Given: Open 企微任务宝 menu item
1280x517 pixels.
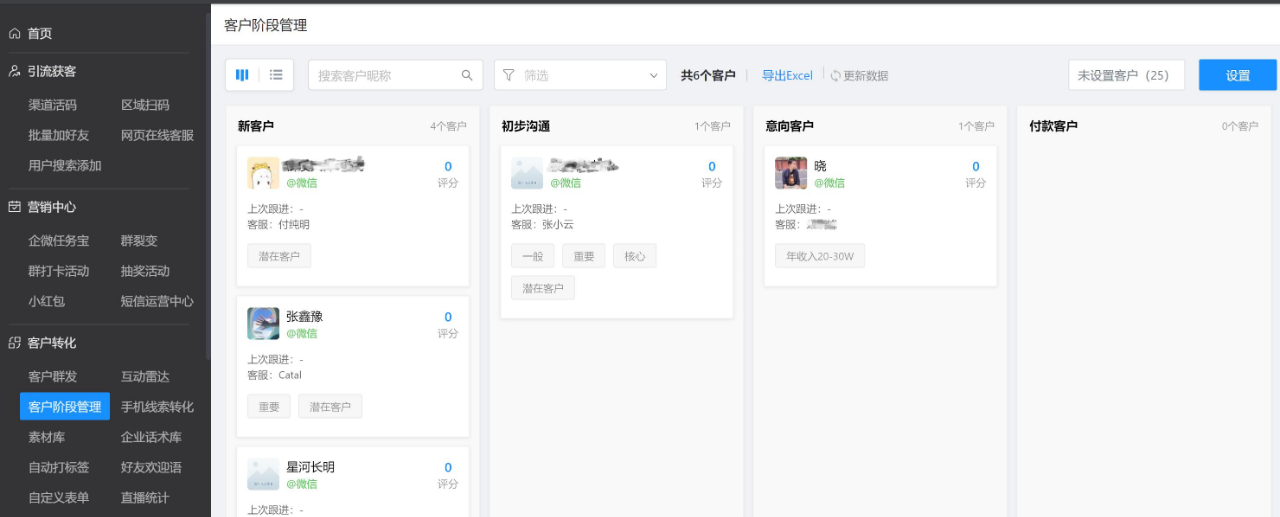Looking at the screenshot, I should point(58,241).
